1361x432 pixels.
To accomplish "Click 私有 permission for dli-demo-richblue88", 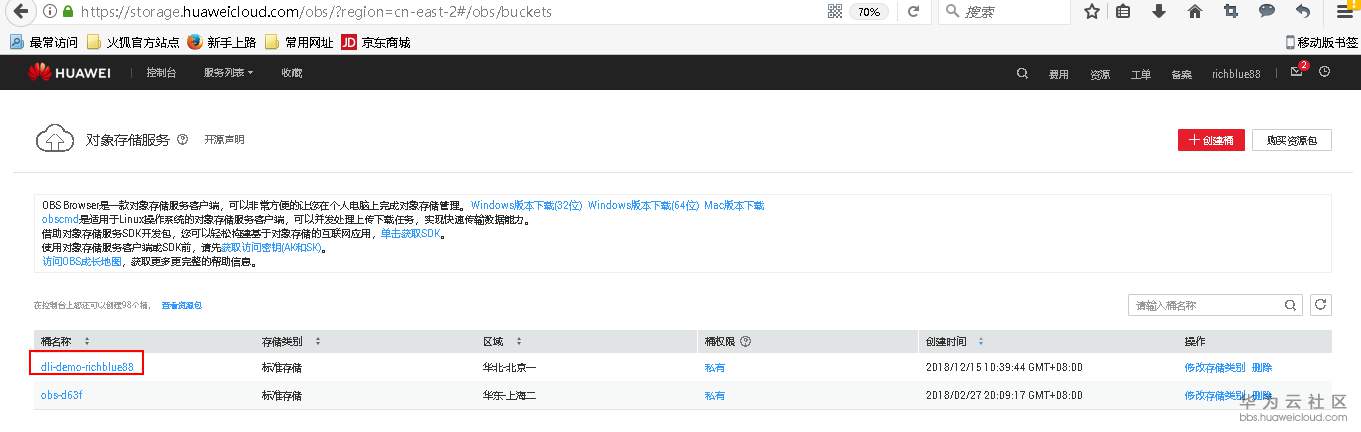I will pyautogui.click(x=714, y=368).
